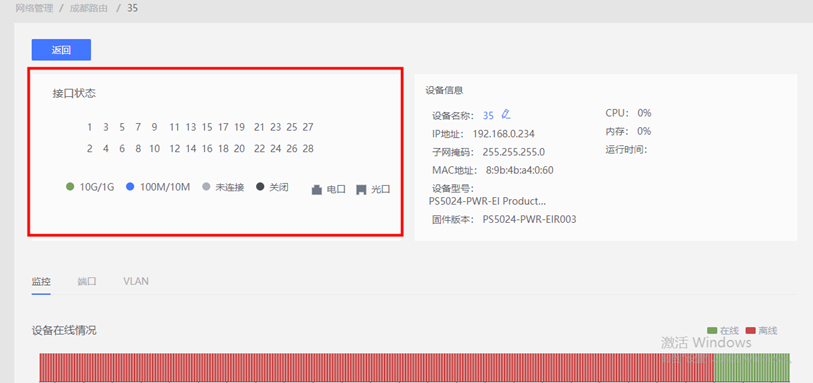Viewport: 813px width, 383px height.
Task: Select port number 20
Action: pos(239,149)
